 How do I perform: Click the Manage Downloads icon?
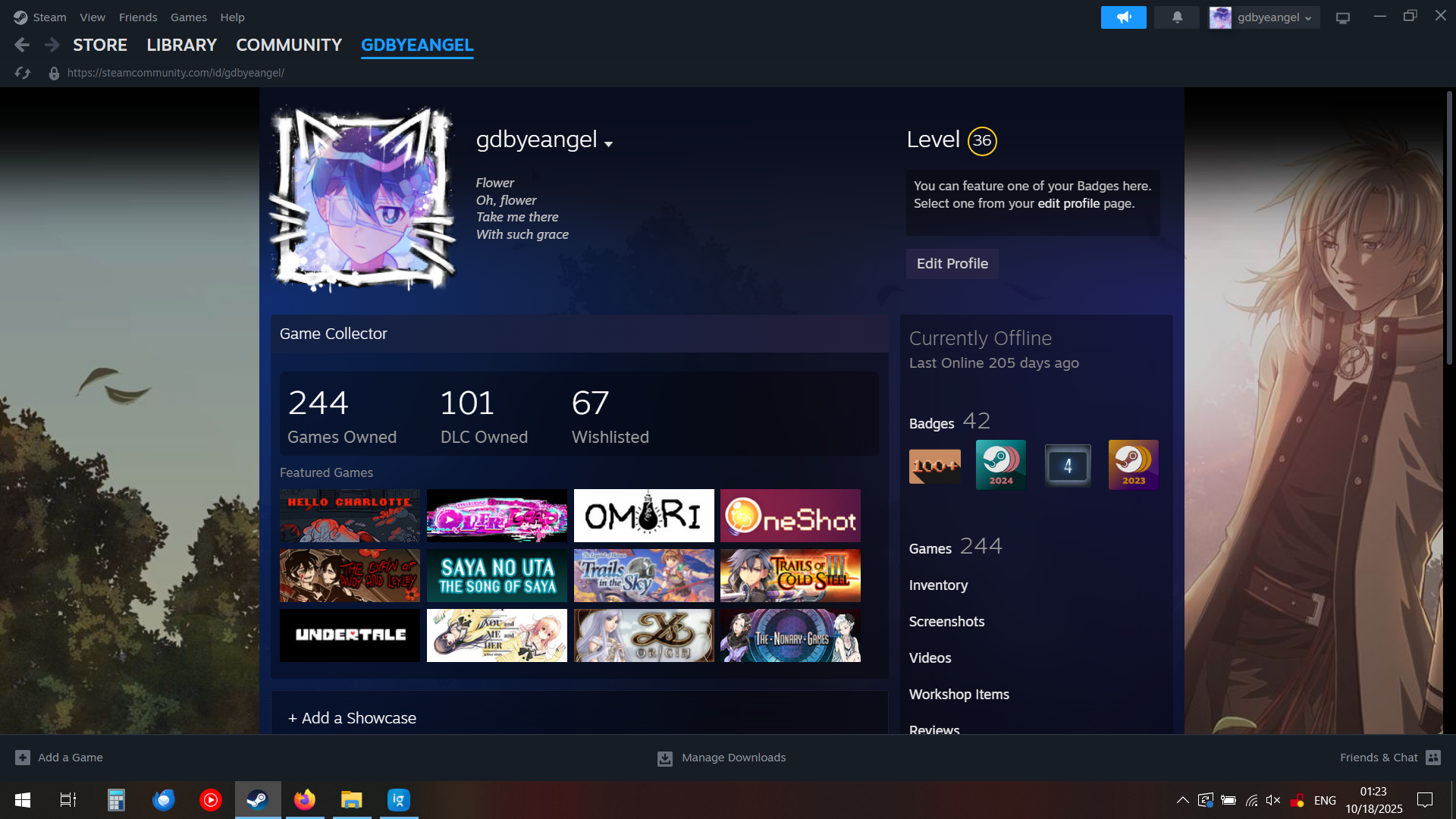665,758
